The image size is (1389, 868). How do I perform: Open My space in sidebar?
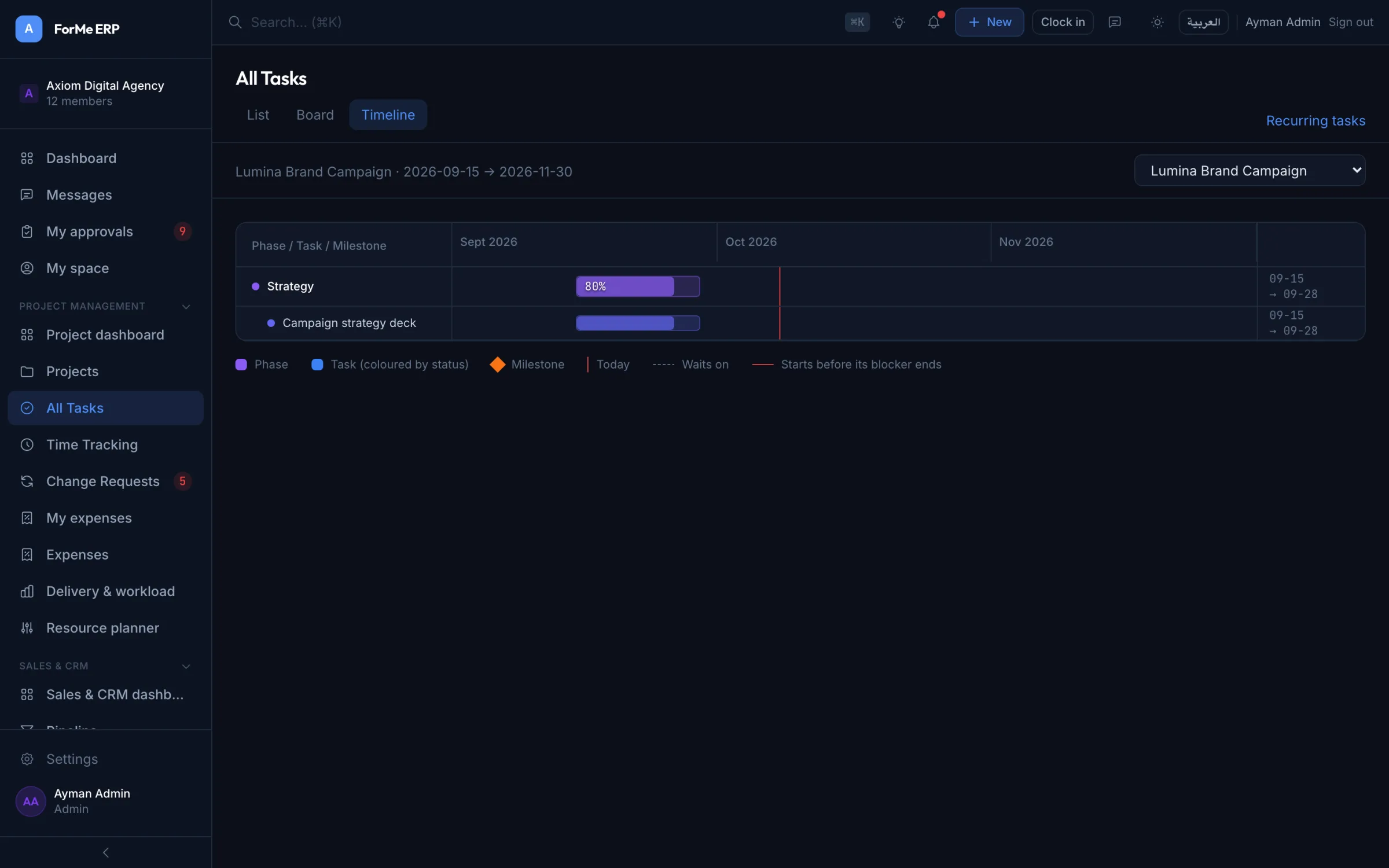105,268
